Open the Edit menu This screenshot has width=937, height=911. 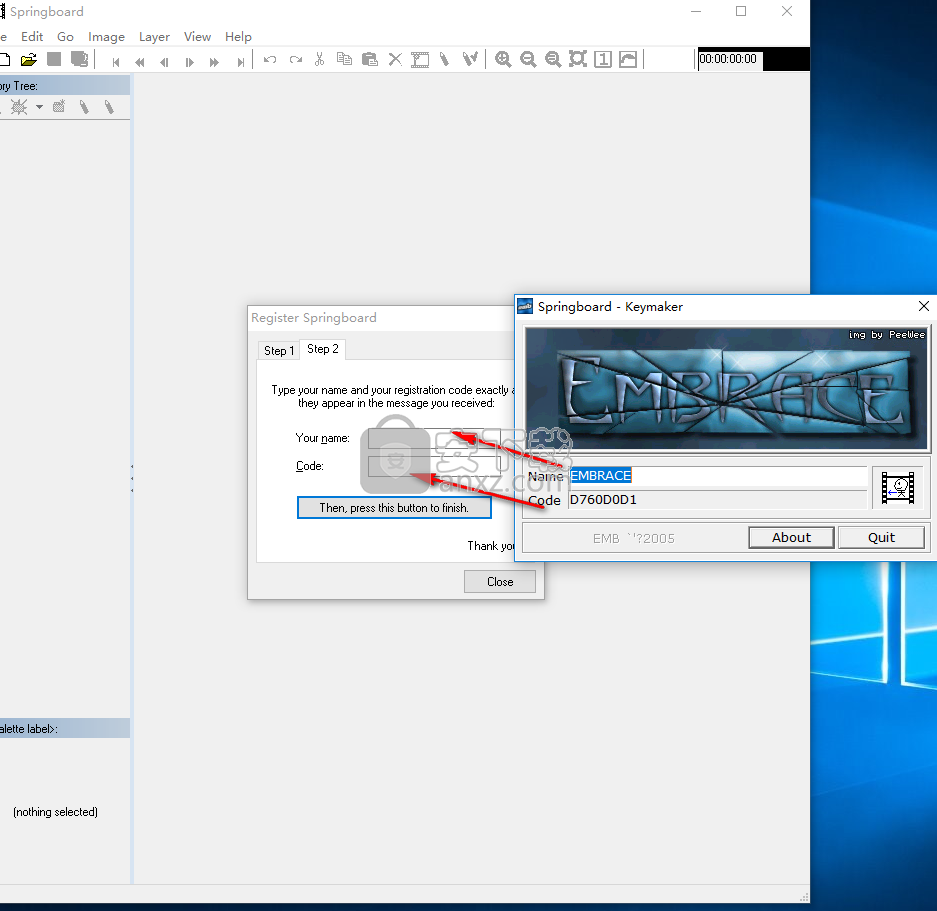click(x=32, y=36)
